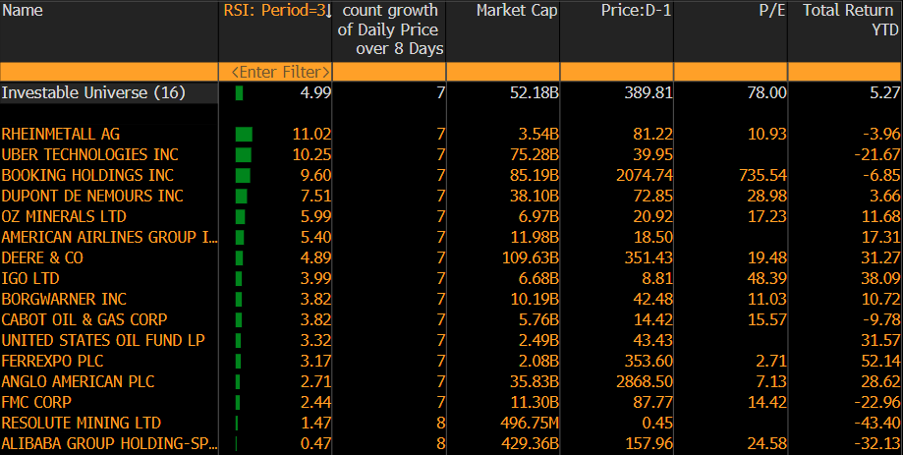Click the filter field under Total Return YTD
Viewport: 904px width, 456px height.
click(845, 71)
